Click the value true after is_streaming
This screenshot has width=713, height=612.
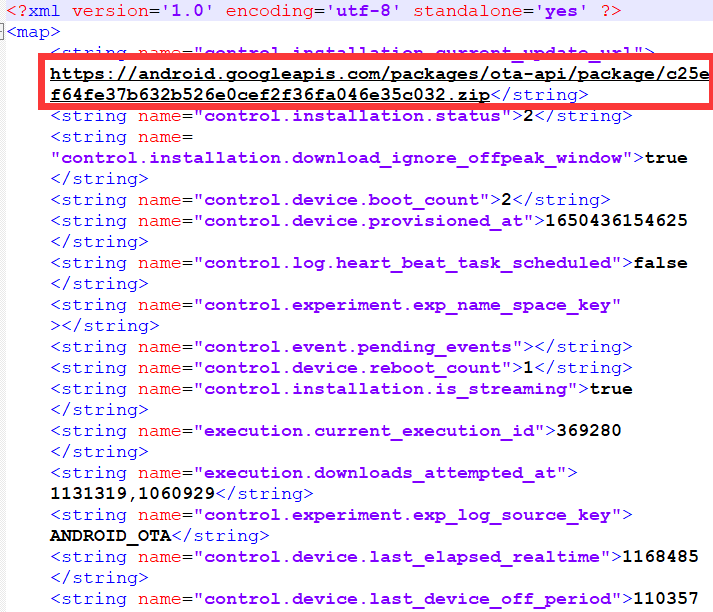611,389
